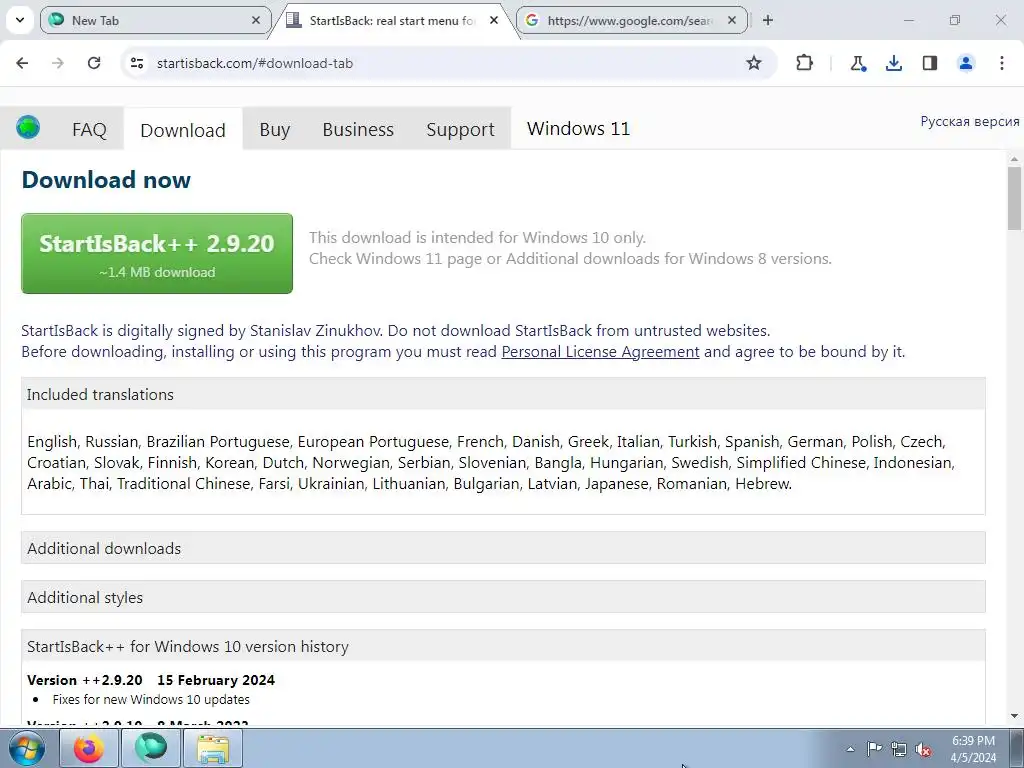Click 'Fixes for new Windows 10 updates' text
The image size is (1024, 768).
pyautogui.click(x=151, y=699)
